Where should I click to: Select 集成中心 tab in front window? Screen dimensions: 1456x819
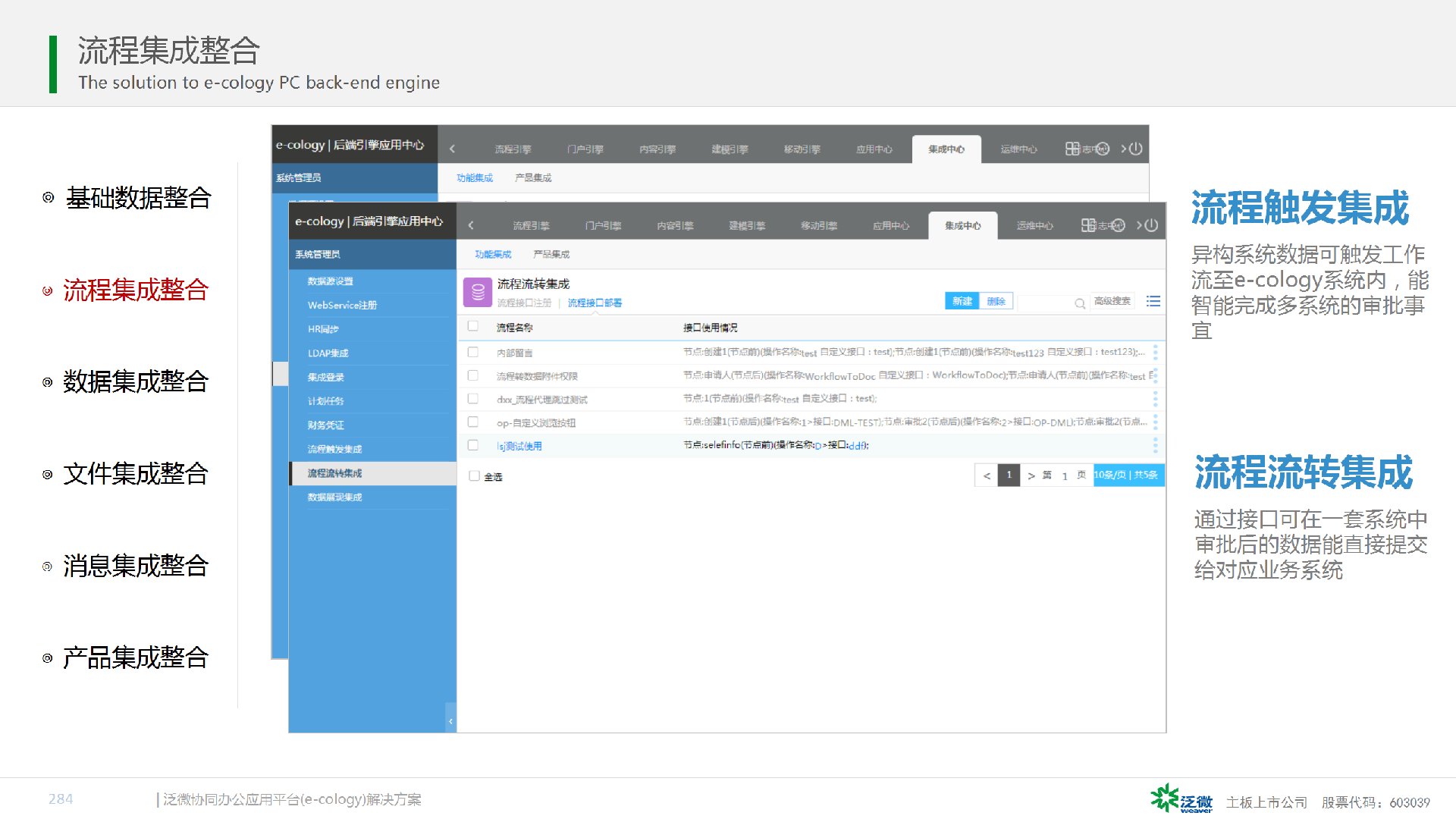pyautogui.click(x=963, y=226)
